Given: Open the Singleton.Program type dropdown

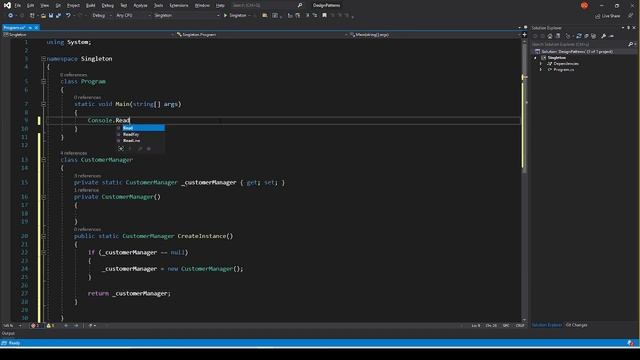Looking at the screenshot, I should pos(261,35).
